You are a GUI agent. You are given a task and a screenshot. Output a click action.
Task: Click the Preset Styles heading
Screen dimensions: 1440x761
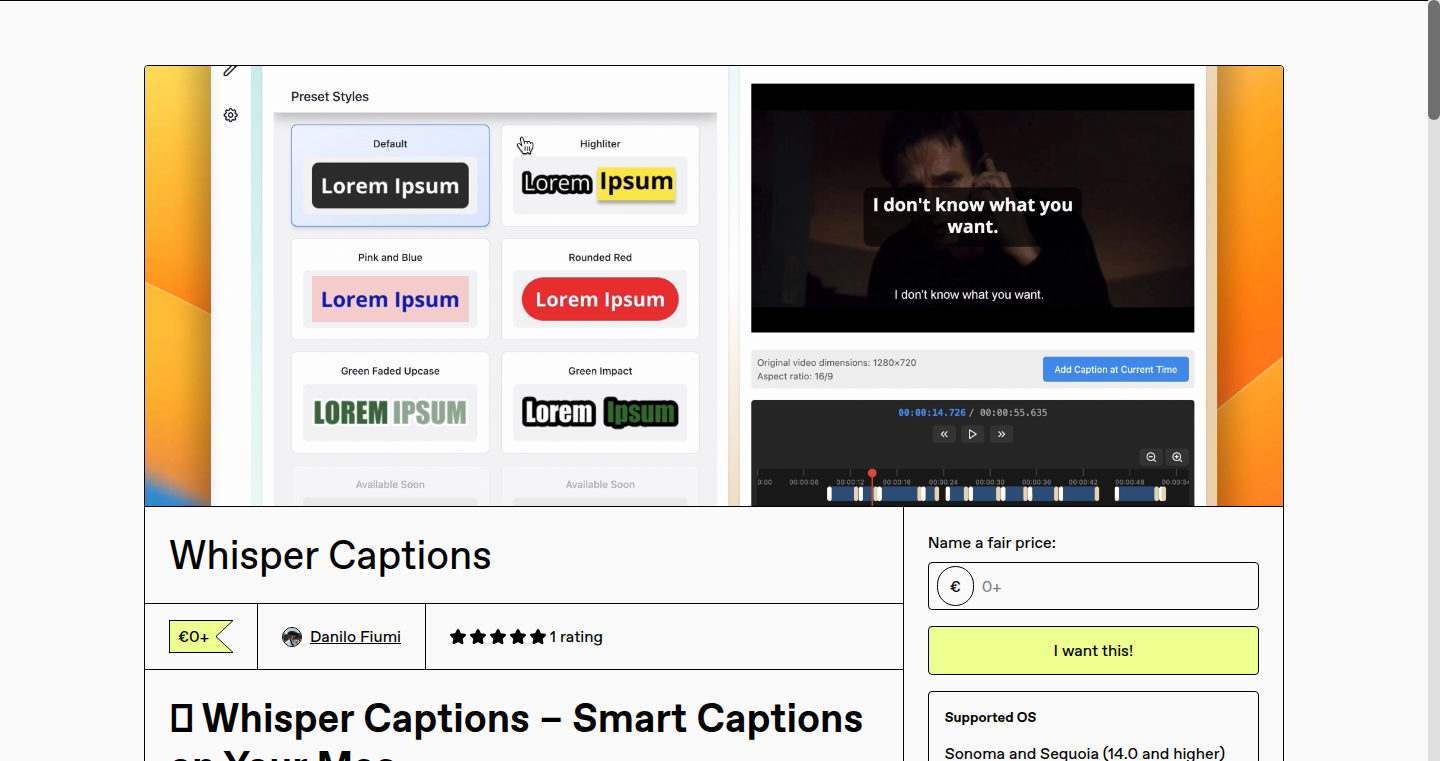(x=330, y=97)
